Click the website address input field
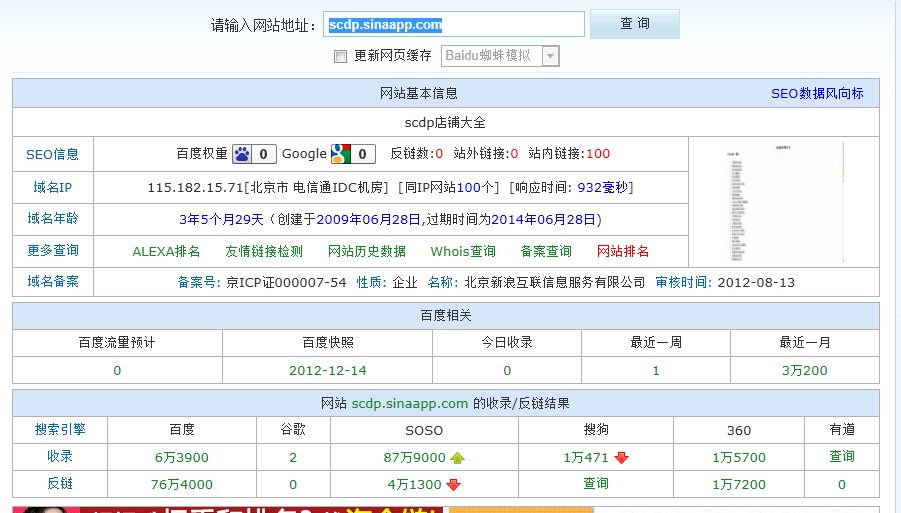 (x=454, y=25)
